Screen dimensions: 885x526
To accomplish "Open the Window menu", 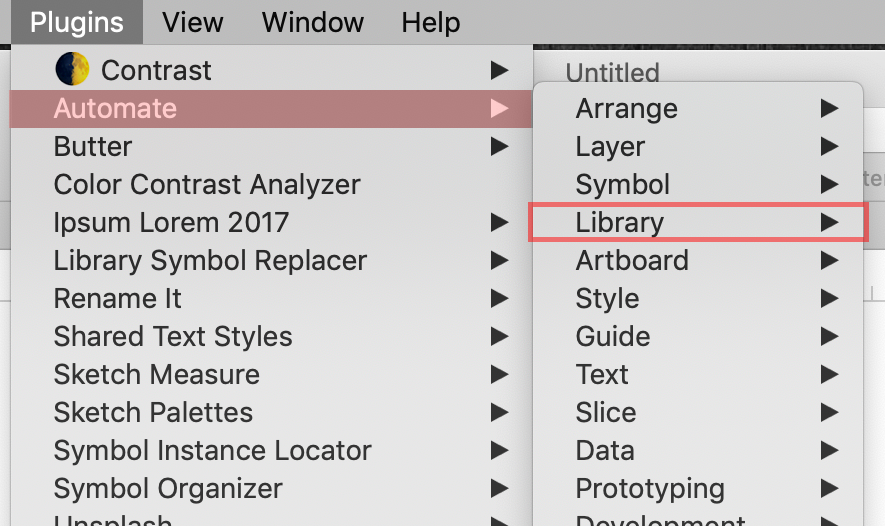I will point(313,22).
